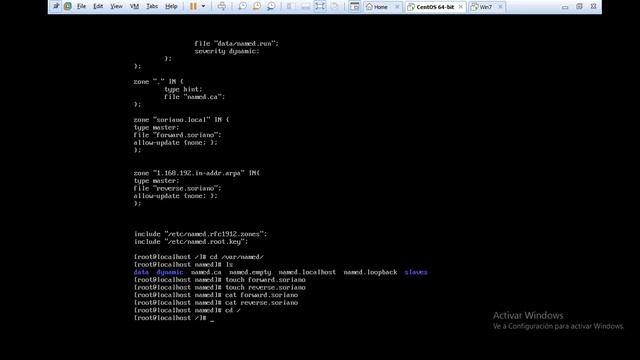Click the line 'file "reverse.soriano";'

click(177, 188)
